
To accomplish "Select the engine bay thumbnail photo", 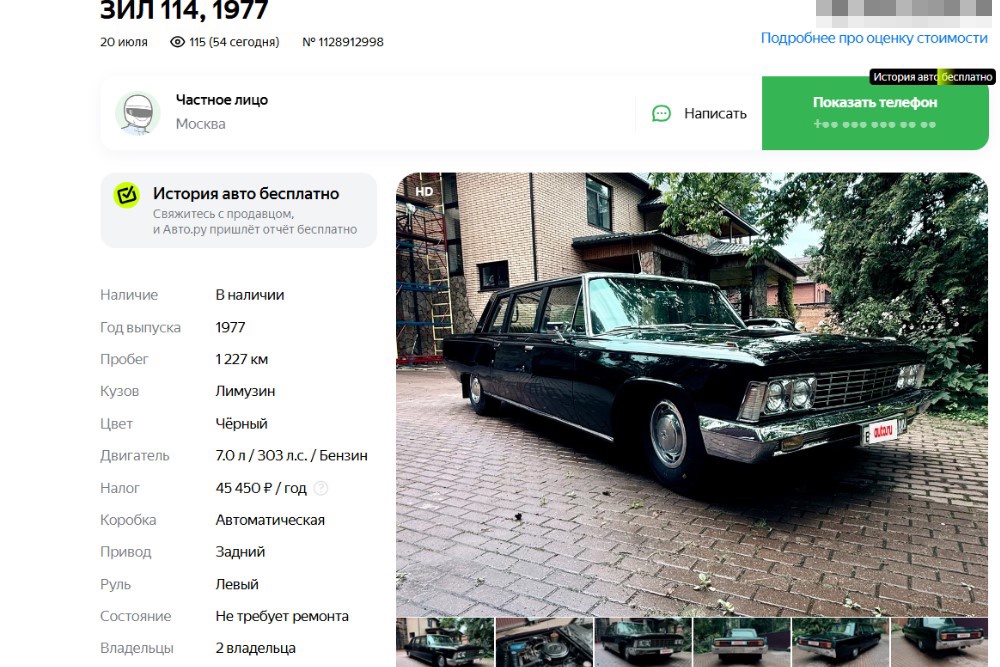I will click(544, 642).
